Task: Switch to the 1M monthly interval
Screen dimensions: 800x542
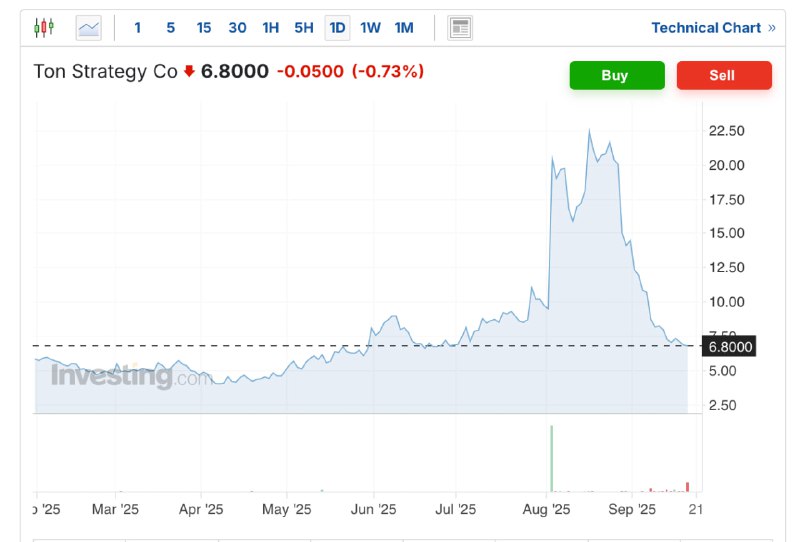Action: click(x=404, y=28)
